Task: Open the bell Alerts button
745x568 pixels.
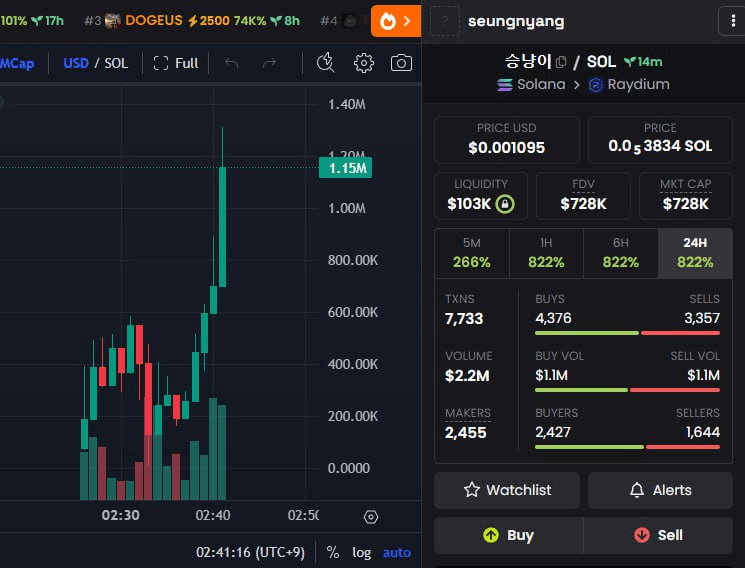Action: point(660,490)
